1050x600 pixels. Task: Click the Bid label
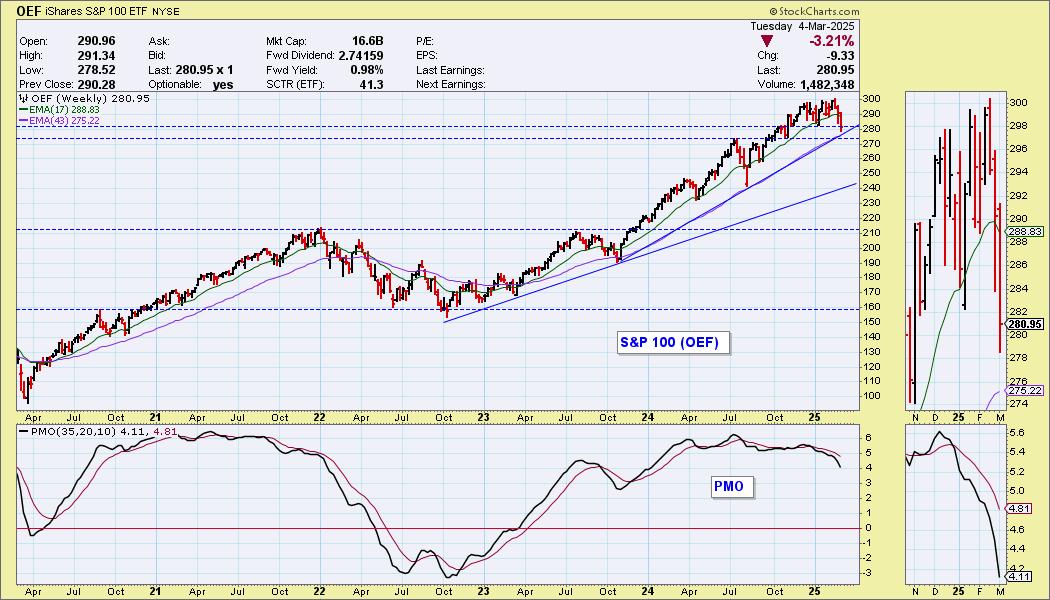157,56
